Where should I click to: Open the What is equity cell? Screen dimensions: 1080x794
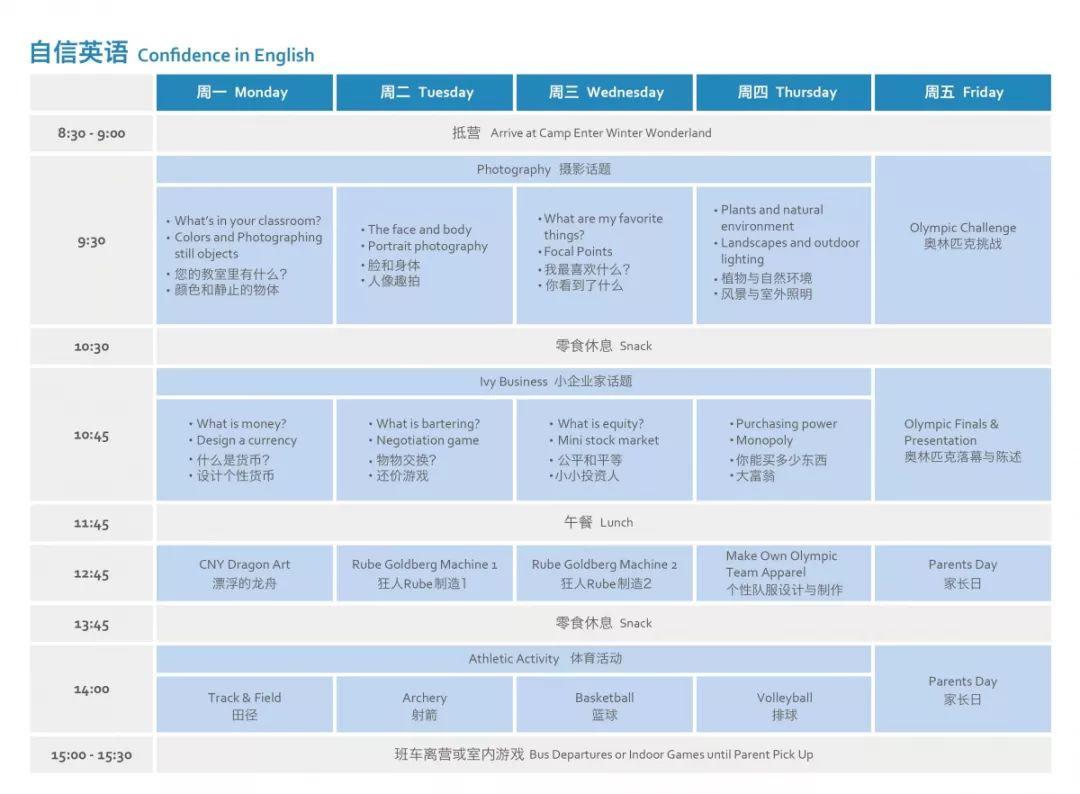point(605,450)
